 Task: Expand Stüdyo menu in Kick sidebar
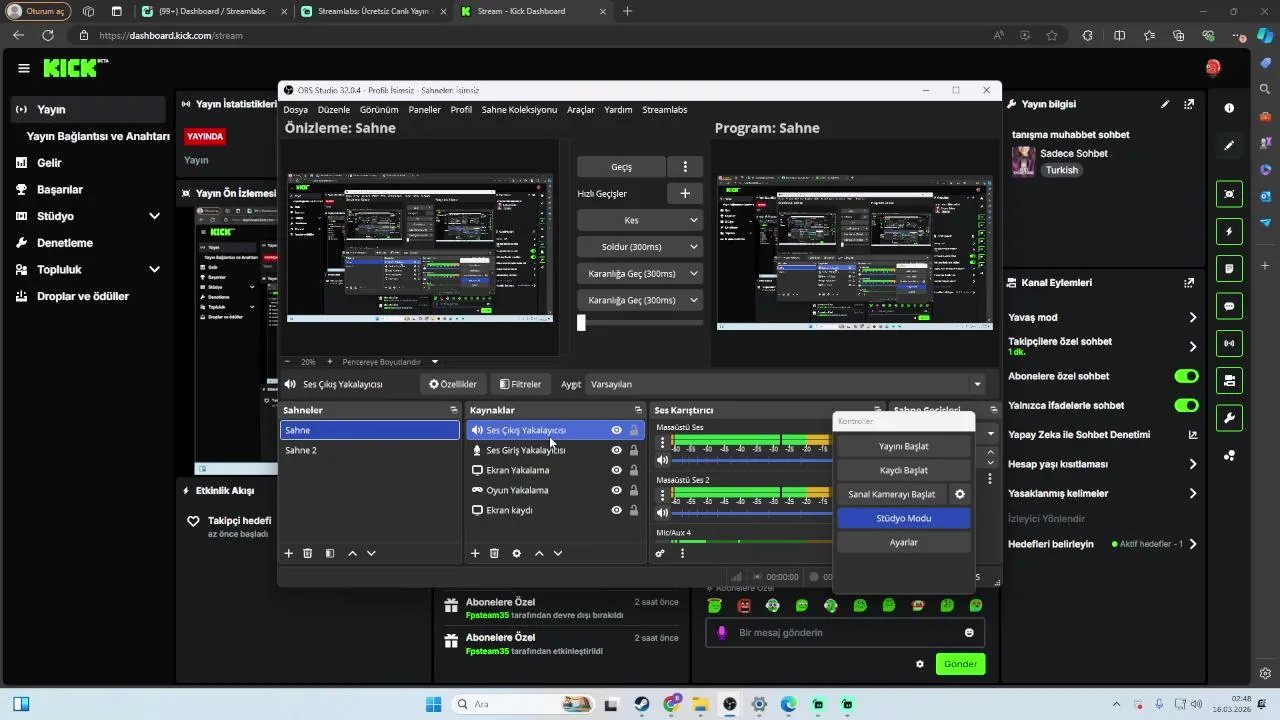154,216
